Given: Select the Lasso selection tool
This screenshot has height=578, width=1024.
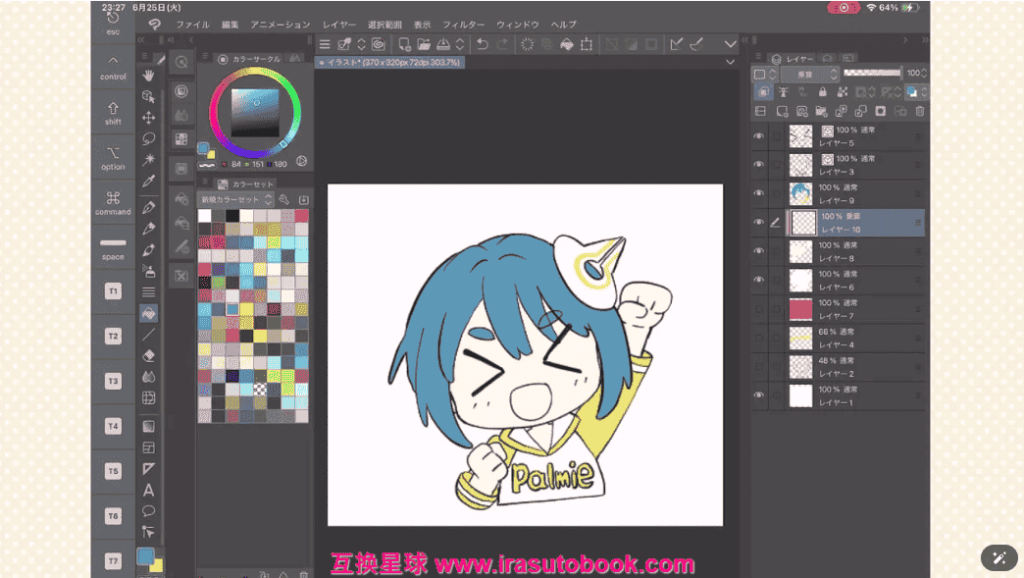Looking at the screenshot, I should (148, 138).
